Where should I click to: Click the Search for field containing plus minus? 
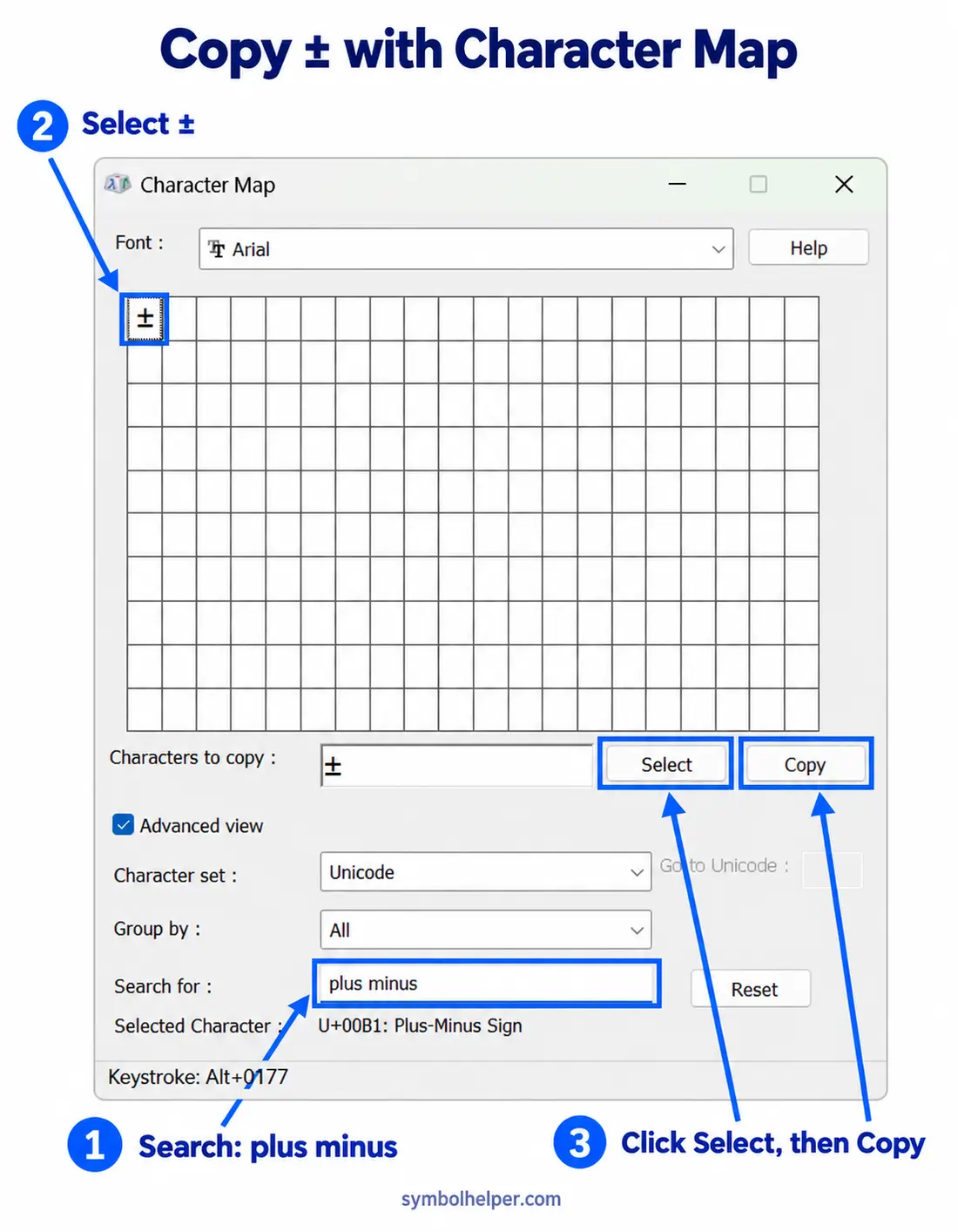[486, 983]
